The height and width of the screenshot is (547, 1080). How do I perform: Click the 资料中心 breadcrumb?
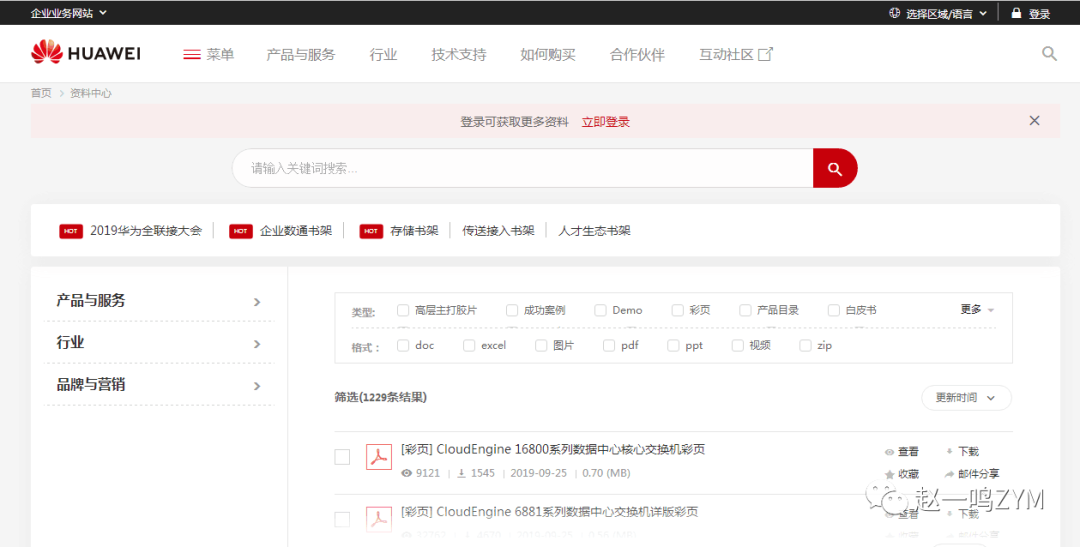90,92
